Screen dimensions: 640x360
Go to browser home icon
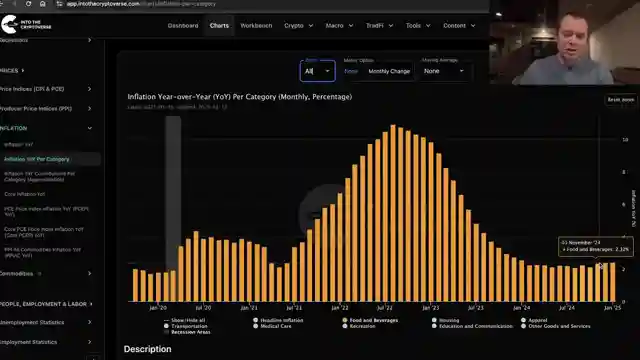pos(42,4)
